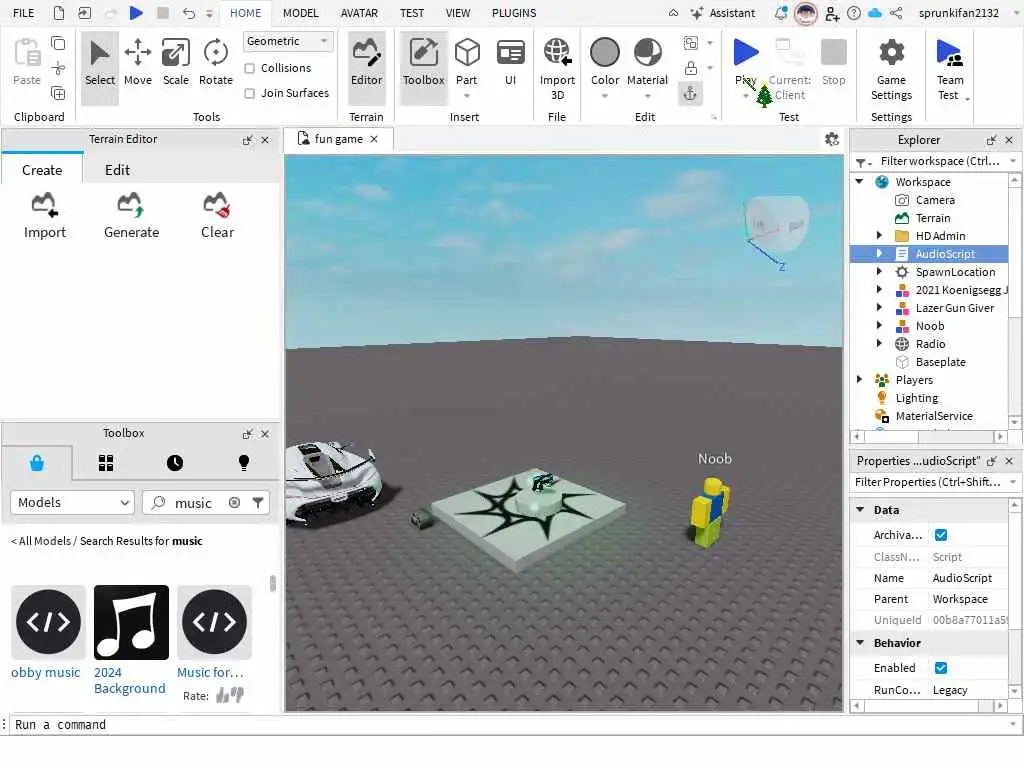The height and width of the screenshot is (768, 1024).
Task: Click the Clear terrain icon
Action: (217, 216)
